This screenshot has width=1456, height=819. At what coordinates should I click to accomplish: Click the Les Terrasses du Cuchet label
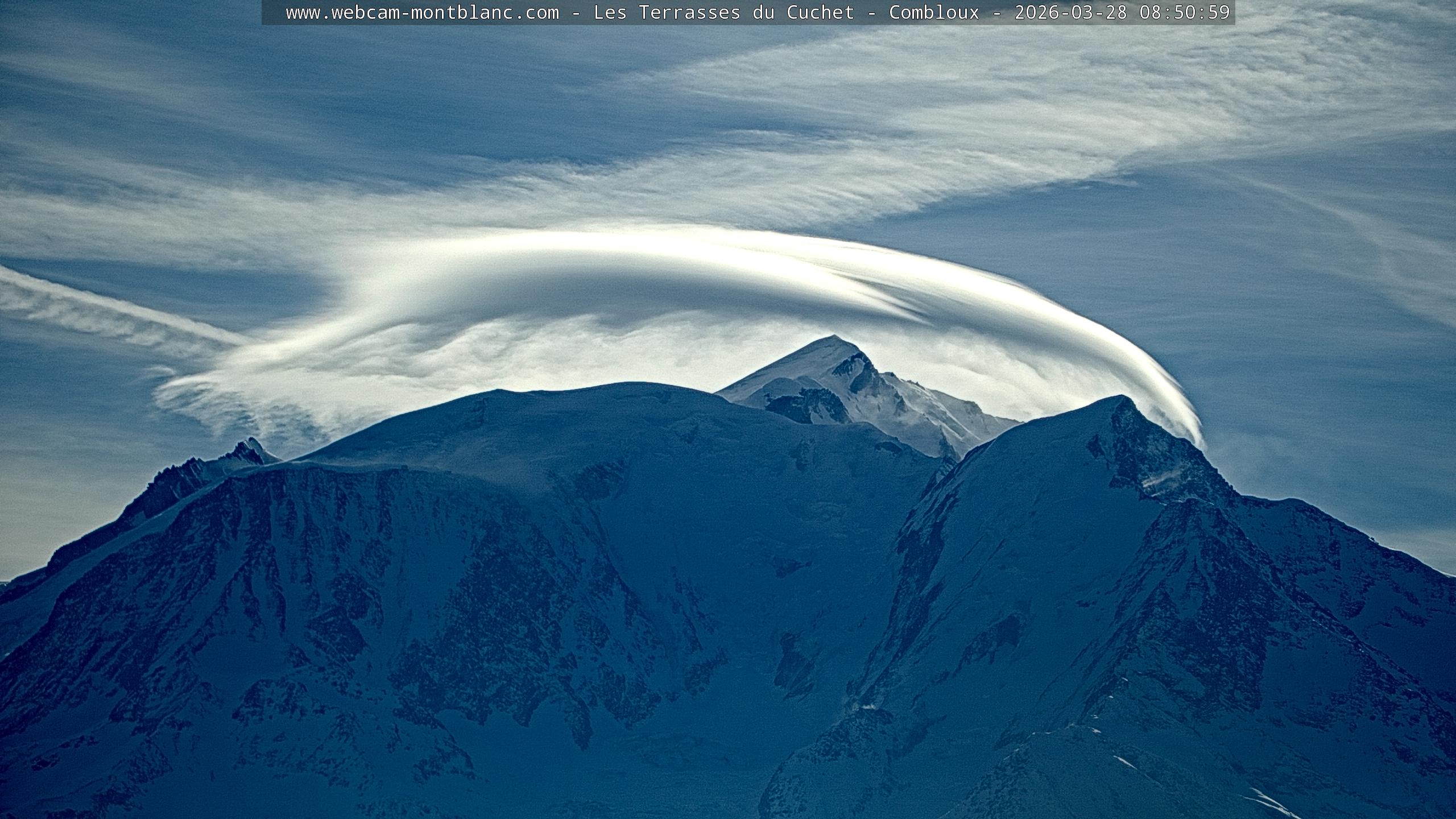pos(723,13)
